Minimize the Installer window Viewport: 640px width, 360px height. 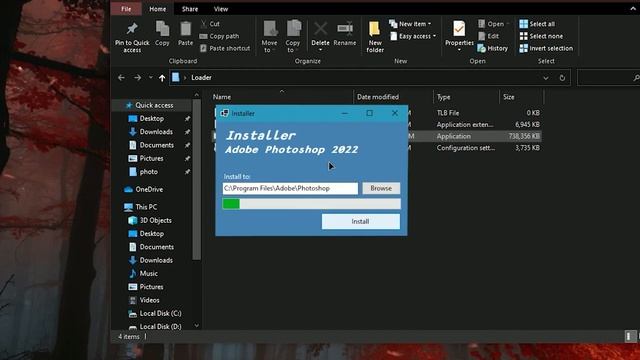[x=344, y=113]
